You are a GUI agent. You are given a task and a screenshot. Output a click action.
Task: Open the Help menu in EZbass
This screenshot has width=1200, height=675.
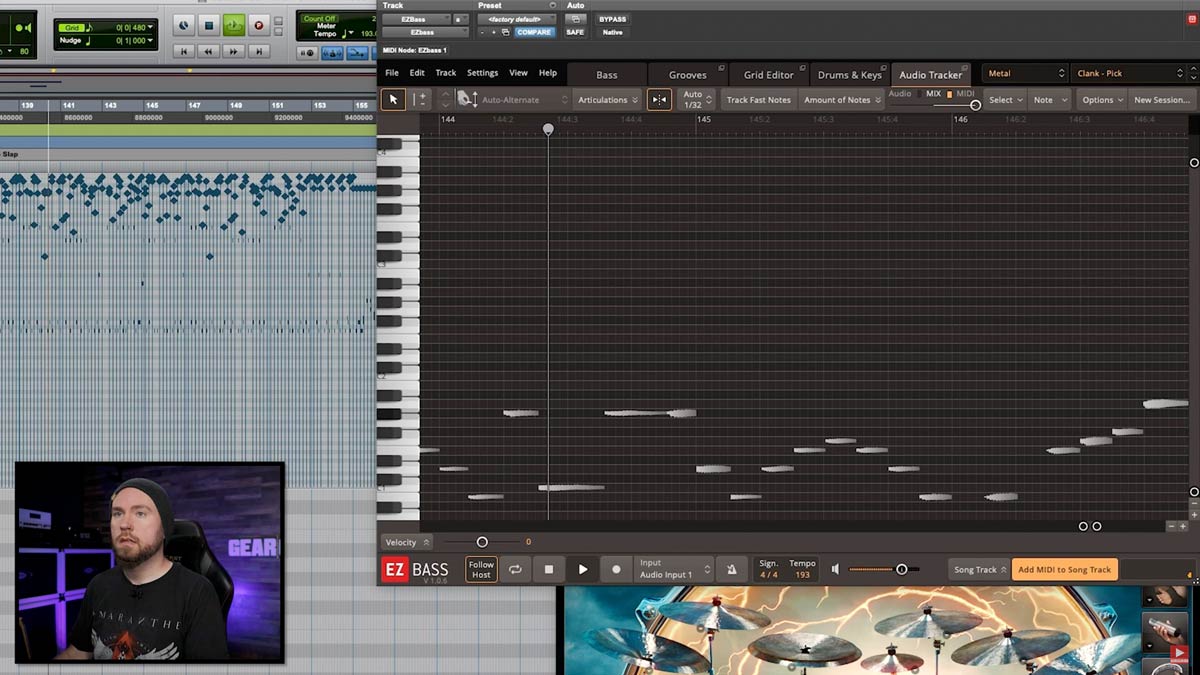click(x=548, y=73)
